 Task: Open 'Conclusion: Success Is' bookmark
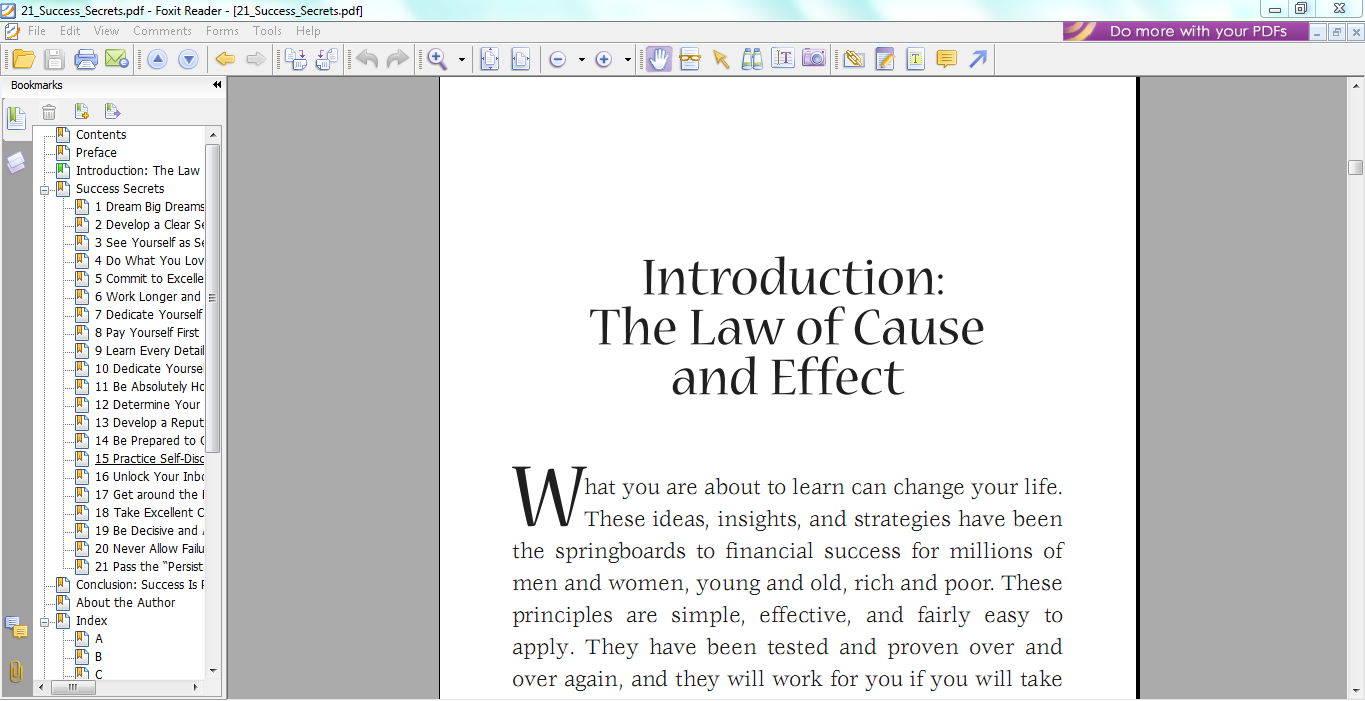click(140, 585)
